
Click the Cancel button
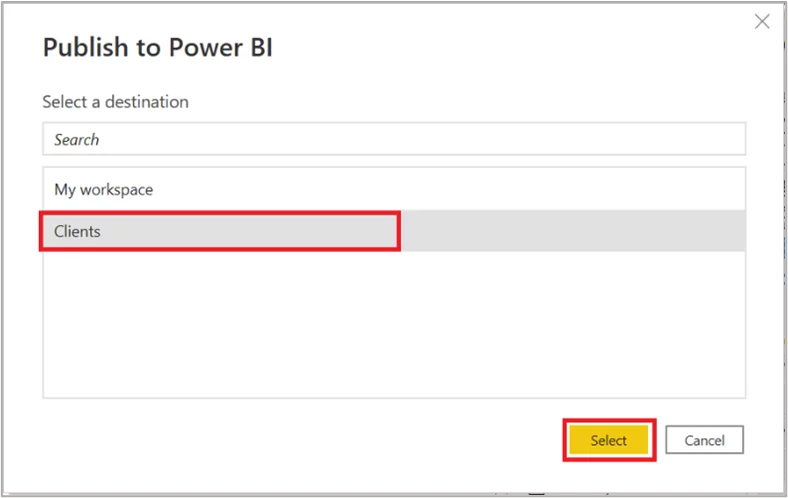(704, 440)
